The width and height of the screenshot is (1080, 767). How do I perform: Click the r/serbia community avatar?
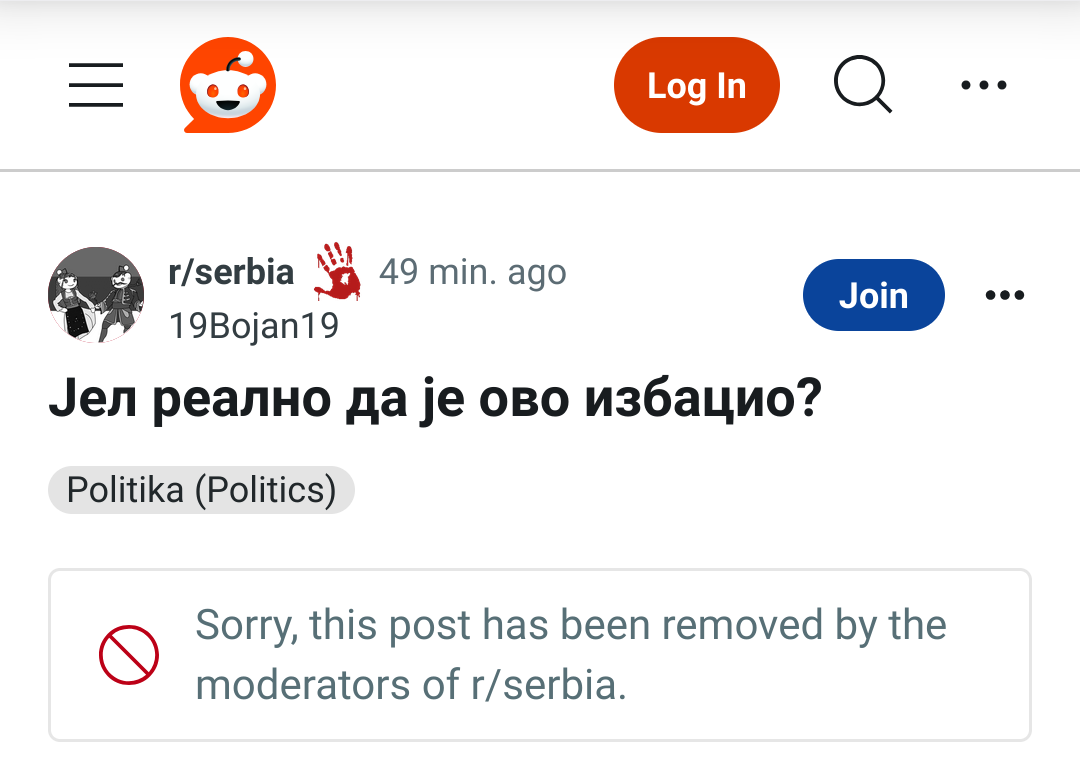(x=96, y=295)
